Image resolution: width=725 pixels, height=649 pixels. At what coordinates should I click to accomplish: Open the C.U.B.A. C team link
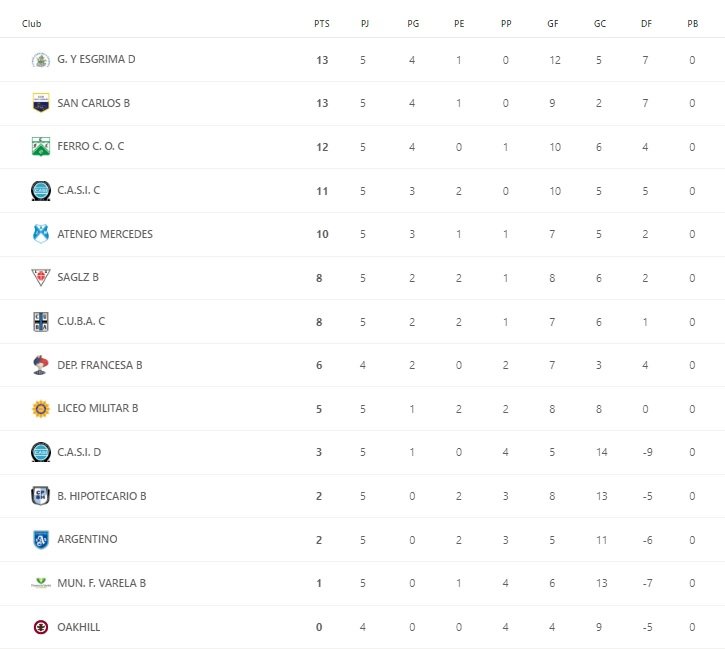click(x=81, y=321)
